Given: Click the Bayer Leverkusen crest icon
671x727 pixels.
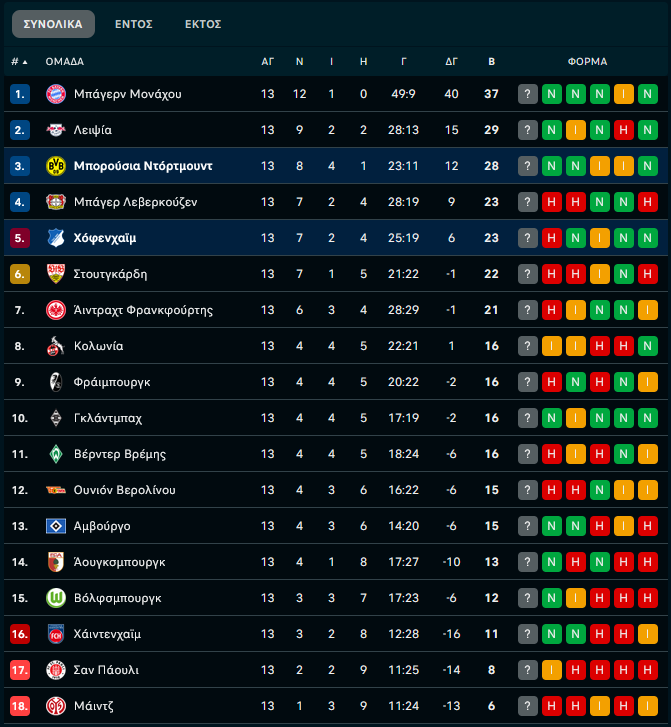Looking at the screenshot, I should pos(55,202).
